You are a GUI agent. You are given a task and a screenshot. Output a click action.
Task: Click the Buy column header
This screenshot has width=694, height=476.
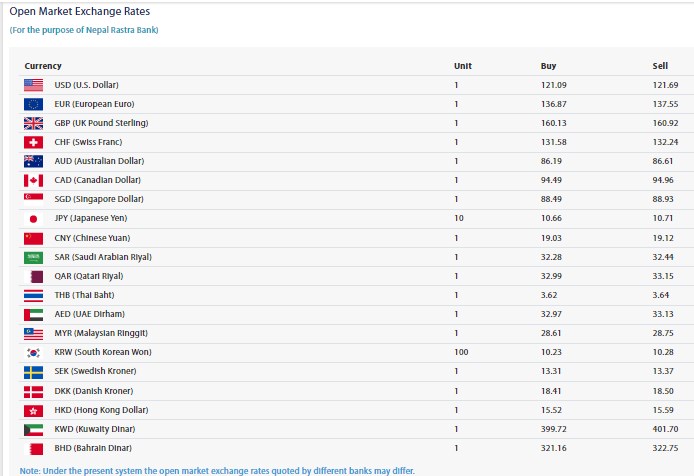tap(548, 66)
